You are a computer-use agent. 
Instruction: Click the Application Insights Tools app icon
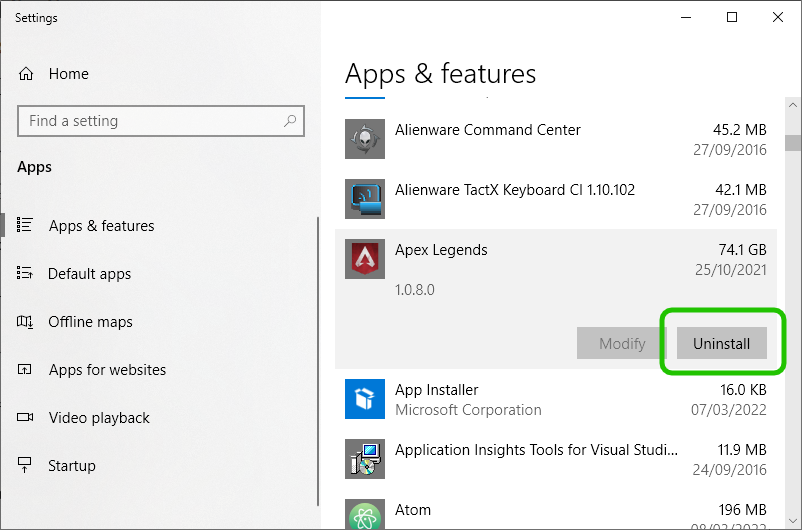point(365,459)
